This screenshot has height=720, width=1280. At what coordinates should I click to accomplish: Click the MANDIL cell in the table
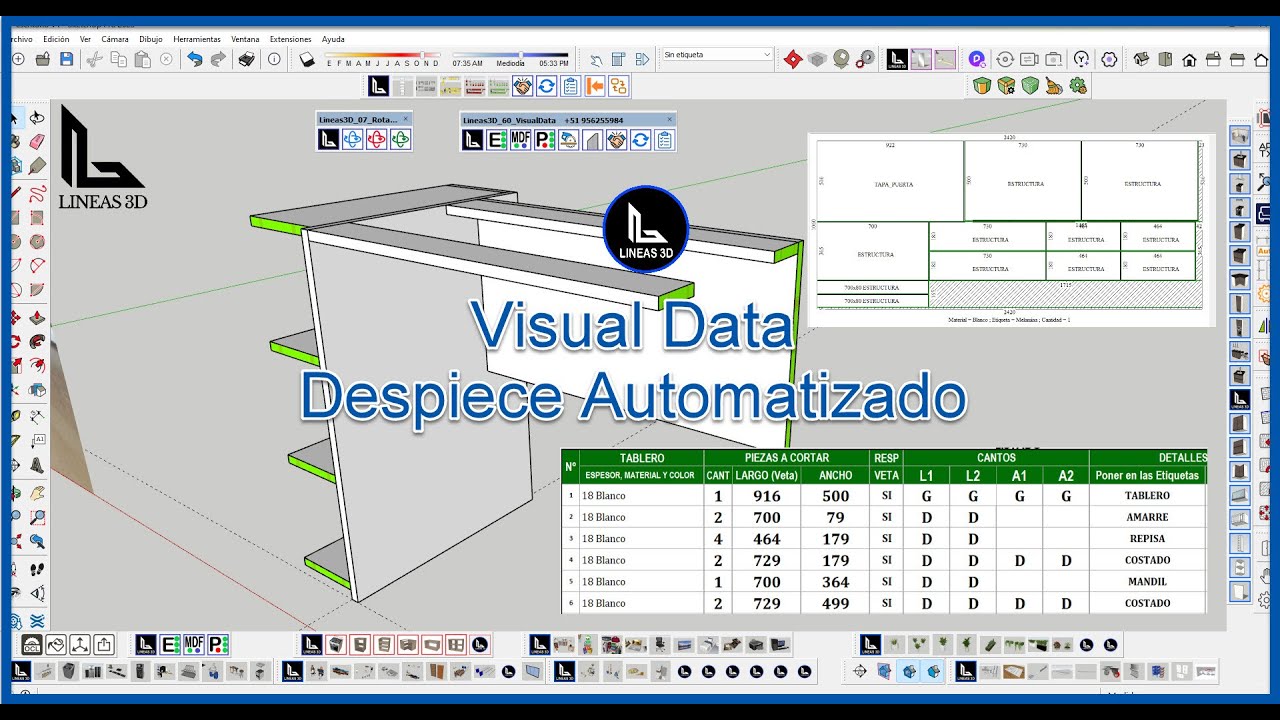click(1147, 582)
